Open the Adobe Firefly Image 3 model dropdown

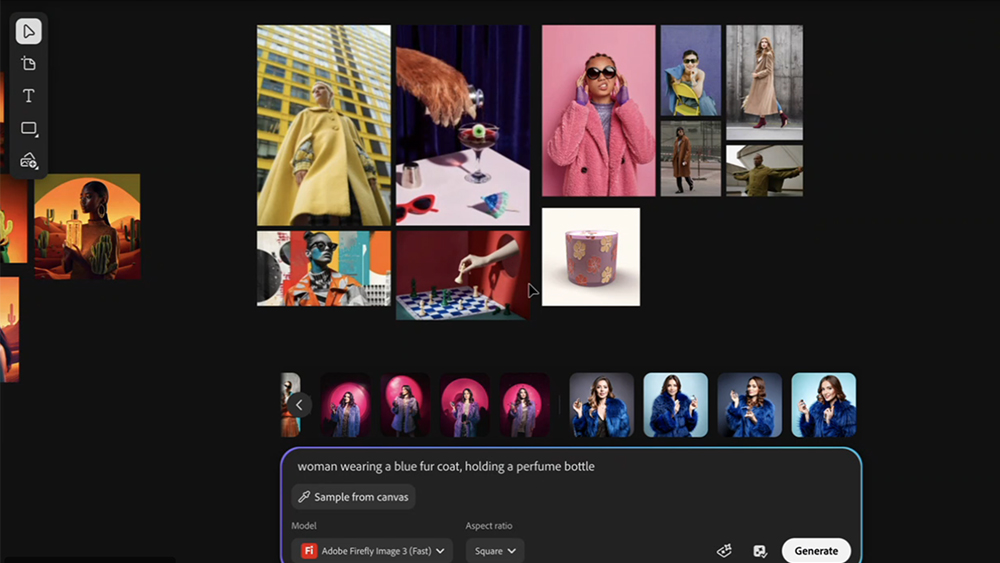point(372,551)
